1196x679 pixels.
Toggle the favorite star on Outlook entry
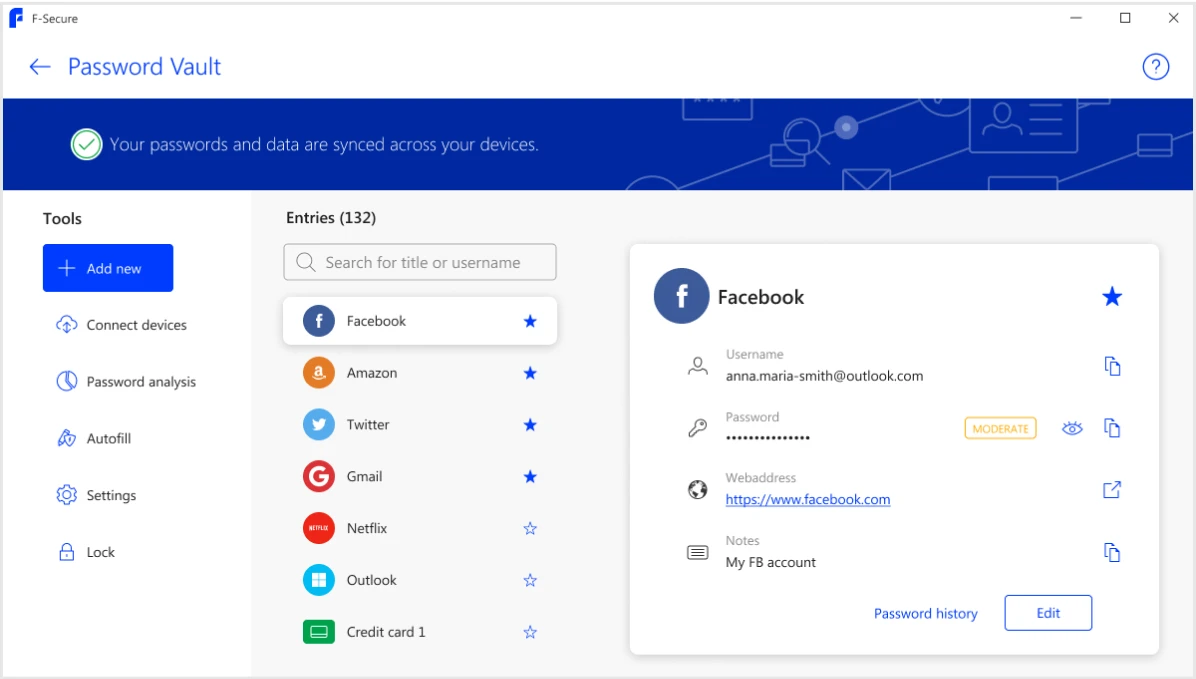tap(530, 580)
